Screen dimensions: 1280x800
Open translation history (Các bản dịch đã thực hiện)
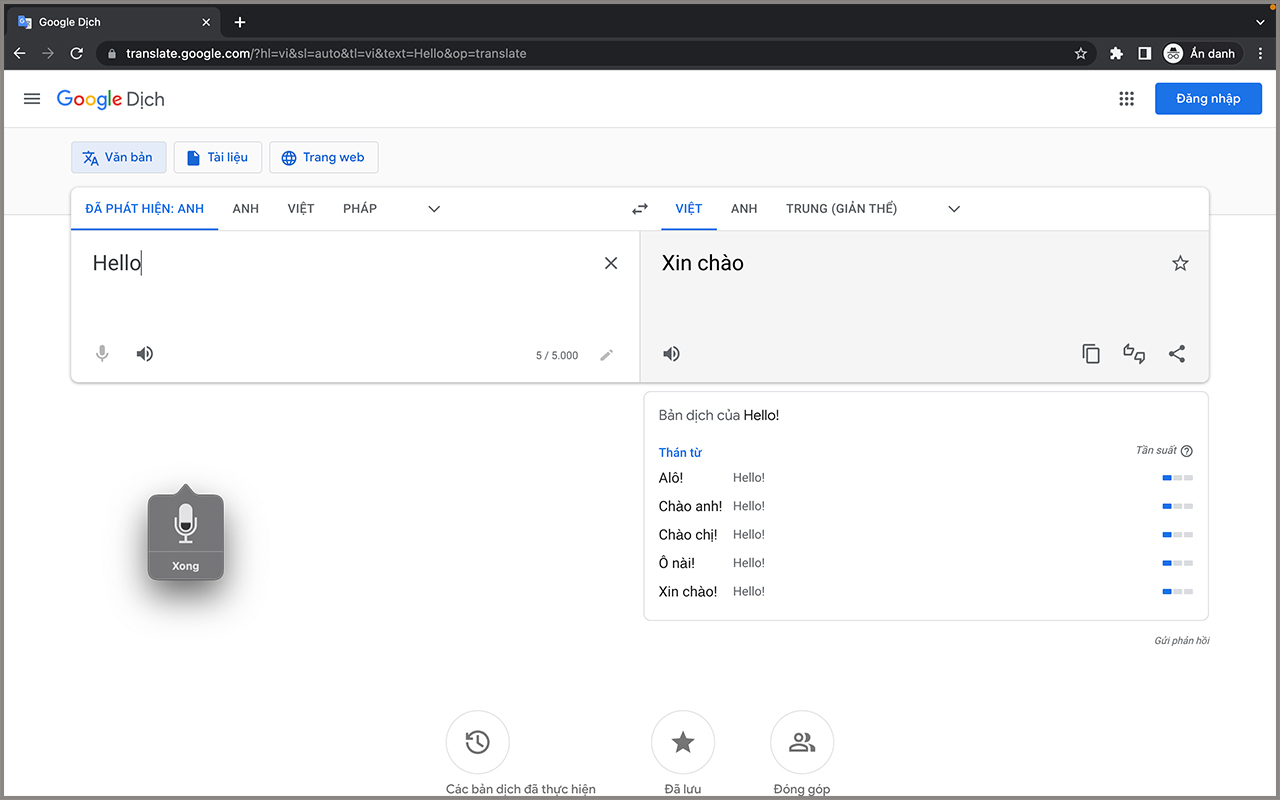click(478, 742)
